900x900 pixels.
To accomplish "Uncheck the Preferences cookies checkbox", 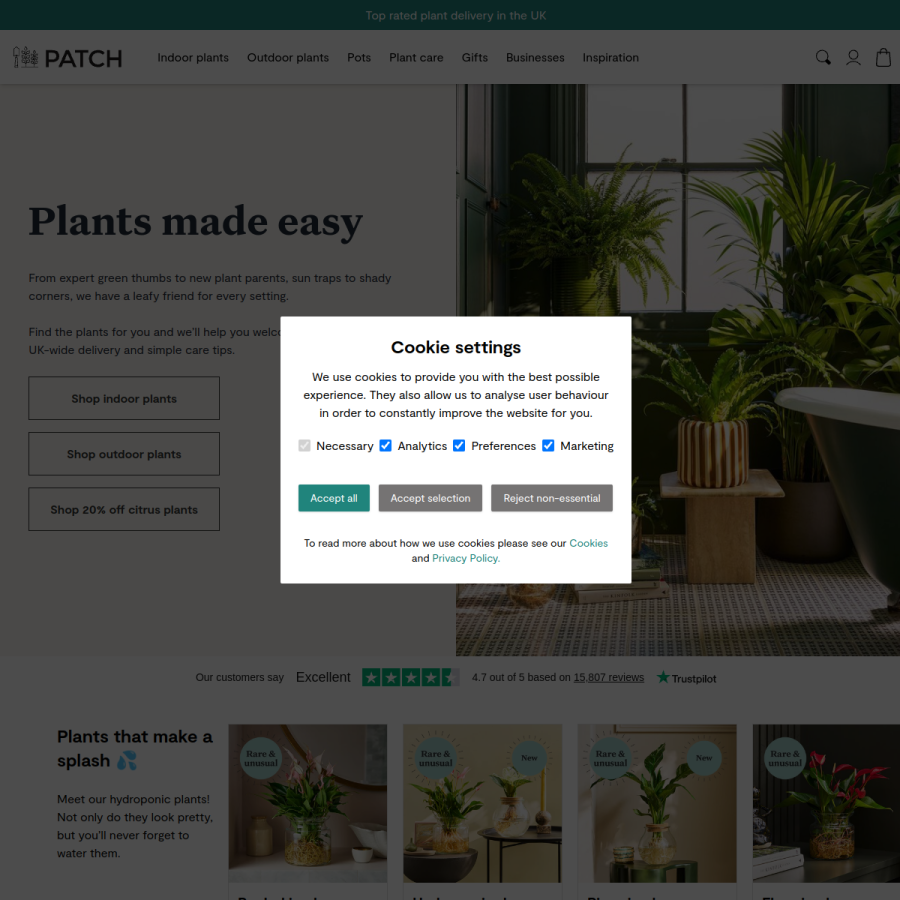I will [459, 445].
